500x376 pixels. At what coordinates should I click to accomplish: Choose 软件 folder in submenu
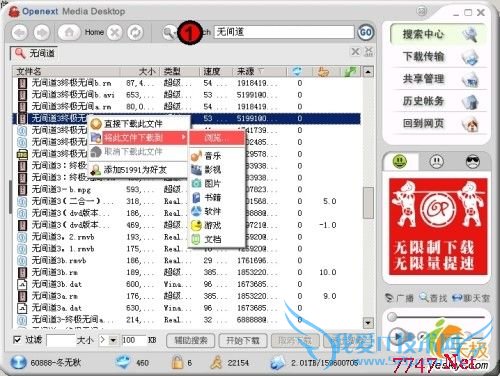[x=216, y=211]
